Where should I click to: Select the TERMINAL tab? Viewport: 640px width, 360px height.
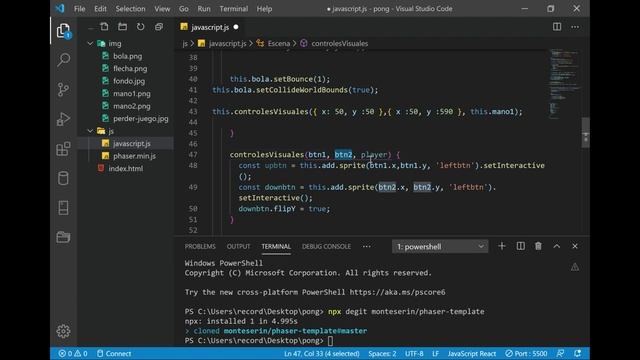pos(276,246)
